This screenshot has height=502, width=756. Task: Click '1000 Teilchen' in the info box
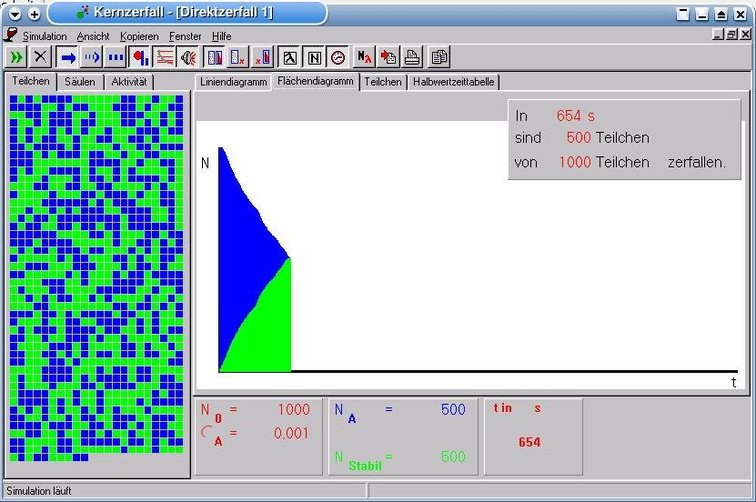click(604, 162)
